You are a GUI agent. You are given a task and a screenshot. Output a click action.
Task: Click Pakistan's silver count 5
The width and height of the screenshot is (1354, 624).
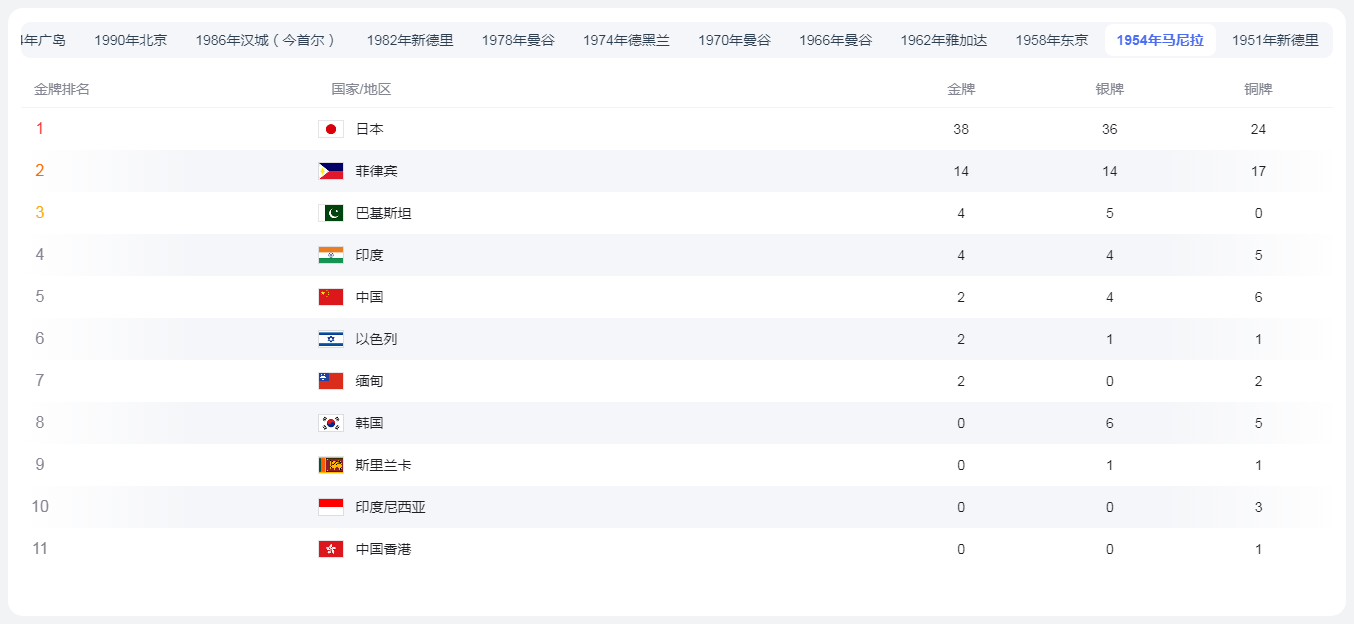pos(1110,213)
